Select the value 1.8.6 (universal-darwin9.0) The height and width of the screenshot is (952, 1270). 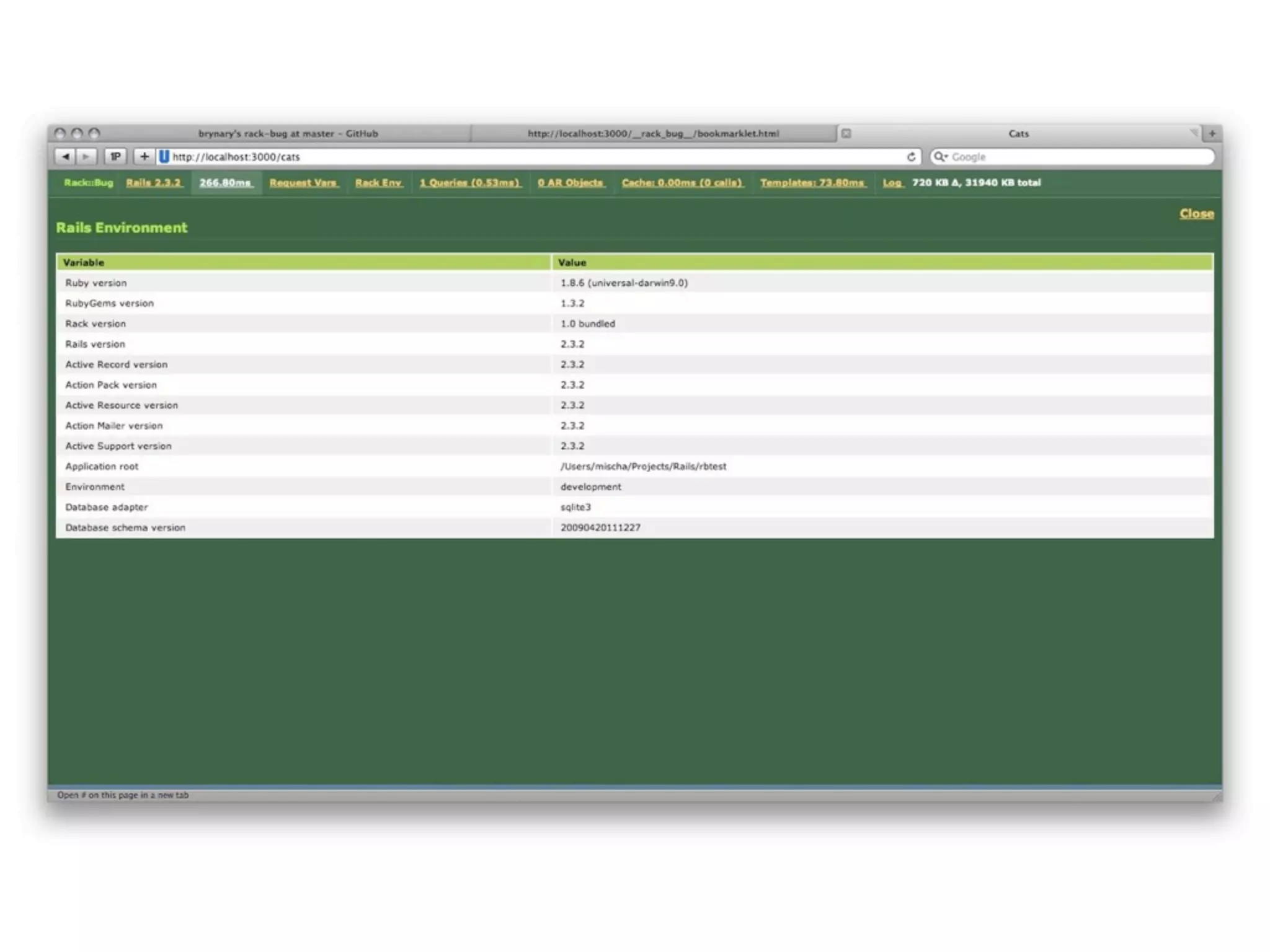[624, 283]
